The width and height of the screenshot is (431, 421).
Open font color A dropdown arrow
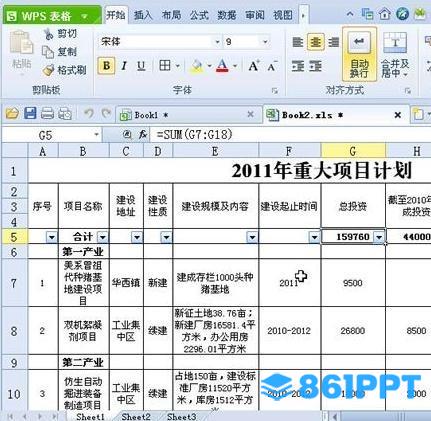pos(235,66)
